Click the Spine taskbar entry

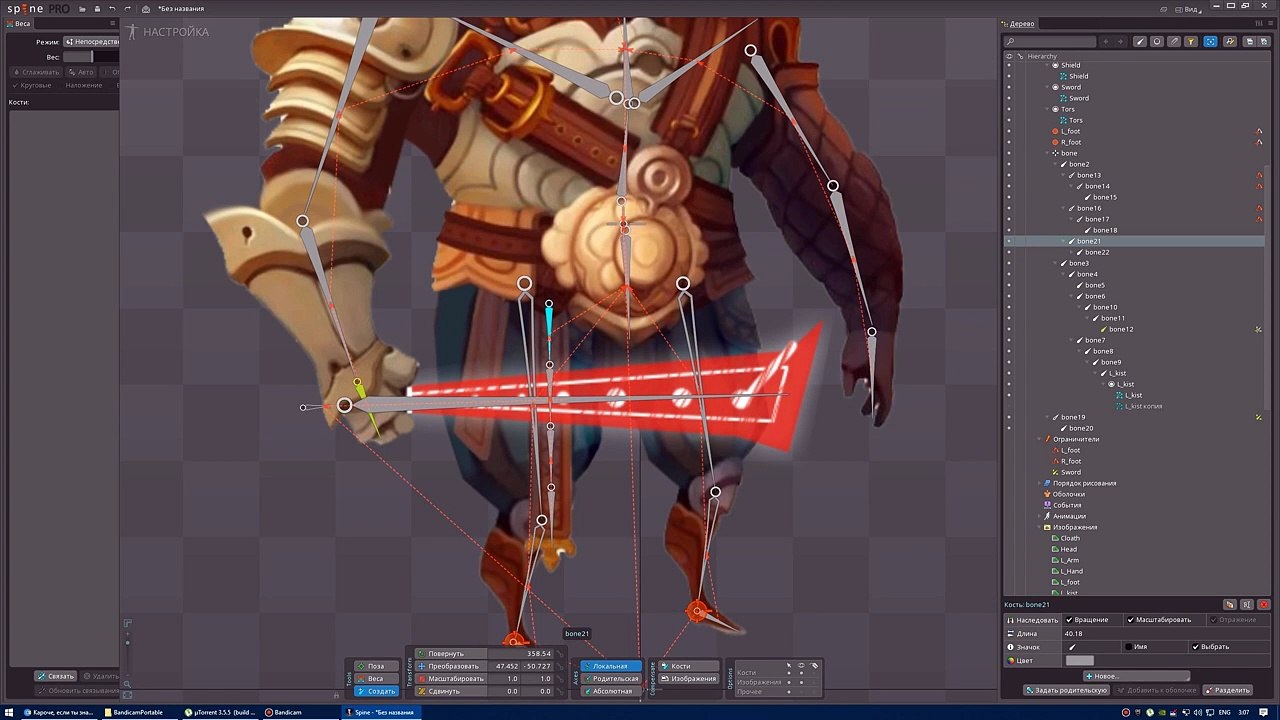click(380, 712)
